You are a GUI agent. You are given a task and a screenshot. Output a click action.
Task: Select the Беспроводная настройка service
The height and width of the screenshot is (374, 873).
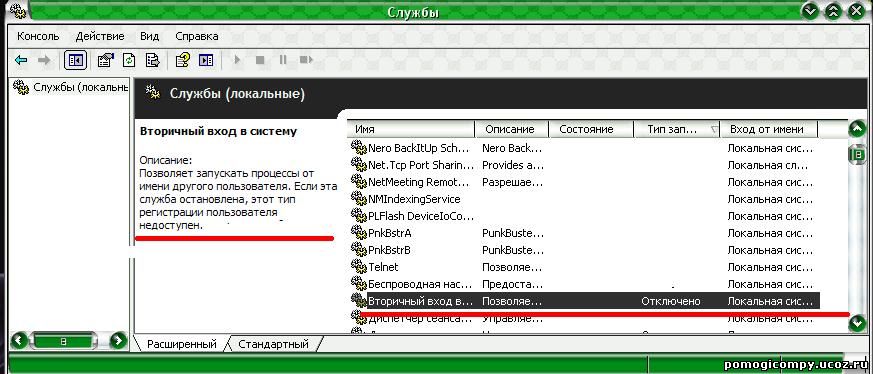[585, 284]
